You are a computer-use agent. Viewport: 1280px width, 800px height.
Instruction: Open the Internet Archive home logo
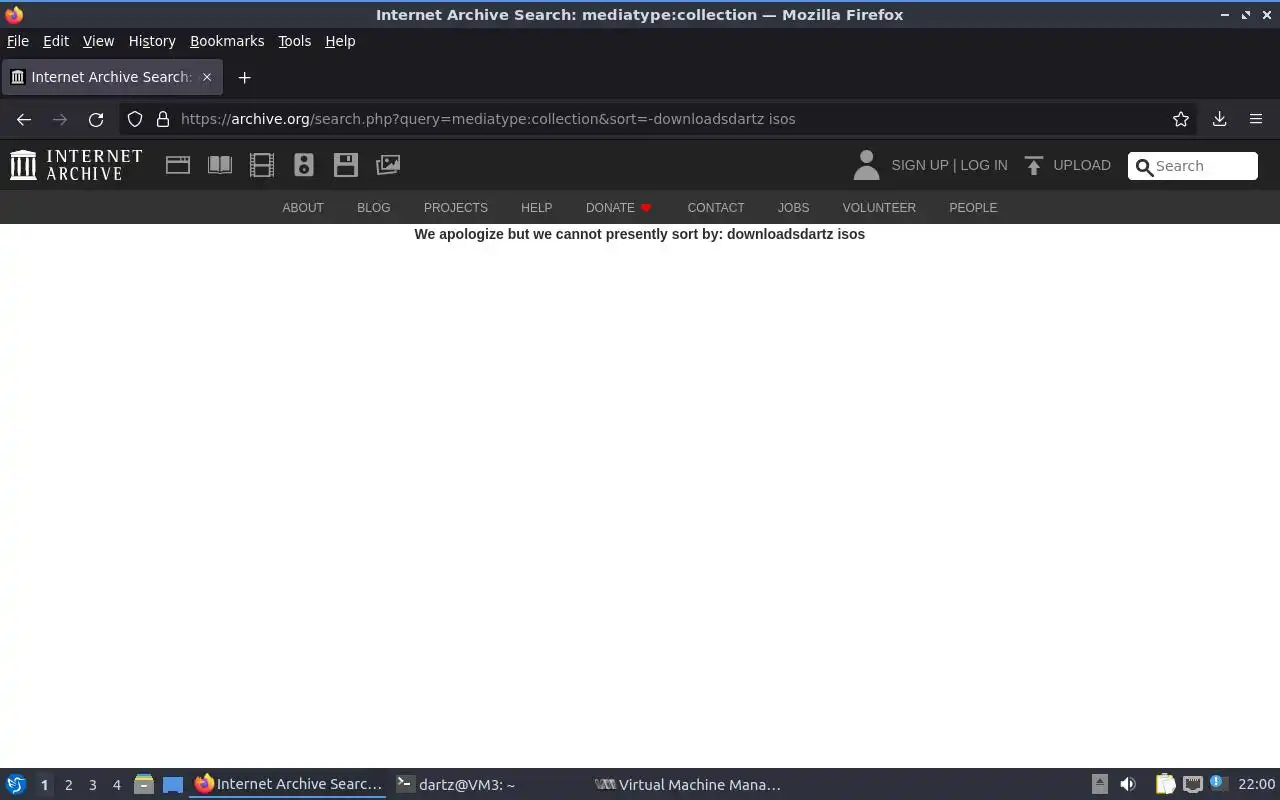(x=76, y=165)
